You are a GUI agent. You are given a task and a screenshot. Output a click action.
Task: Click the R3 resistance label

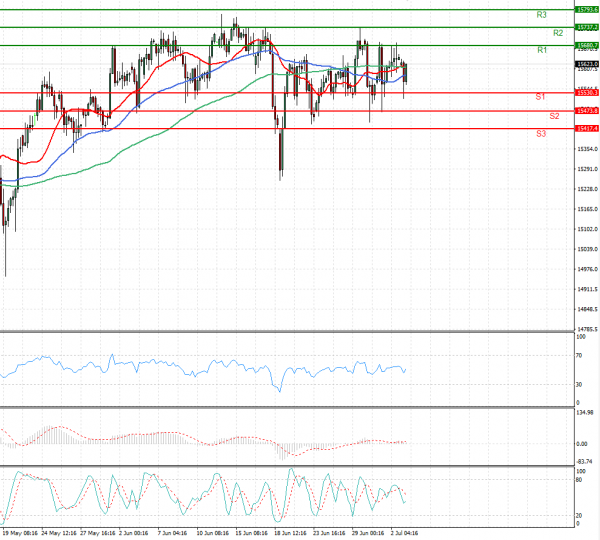tap(541, 15)
